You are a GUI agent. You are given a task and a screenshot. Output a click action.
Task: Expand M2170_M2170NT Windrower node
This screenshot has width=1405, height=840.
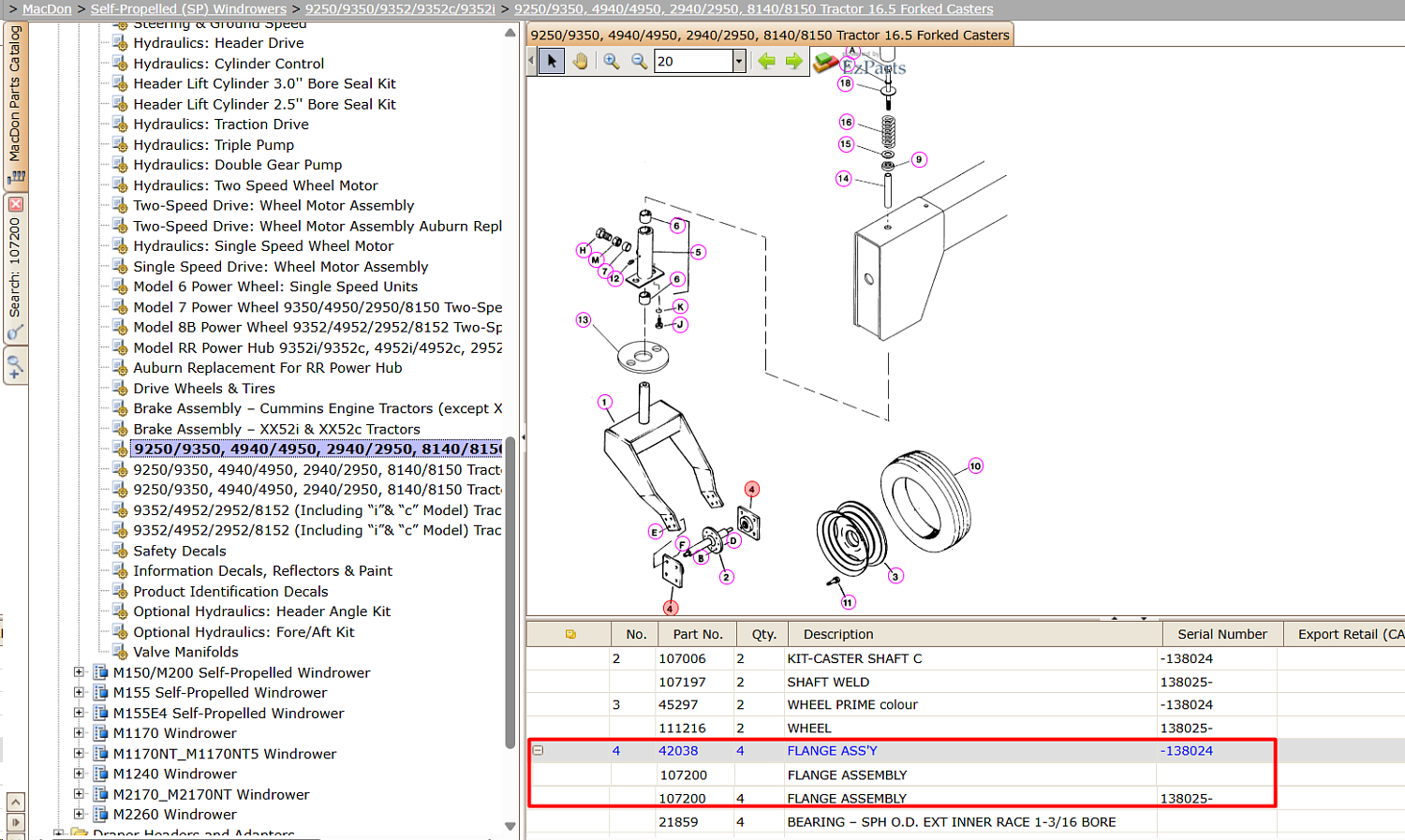pyautogui.click(x=80, y=794)
